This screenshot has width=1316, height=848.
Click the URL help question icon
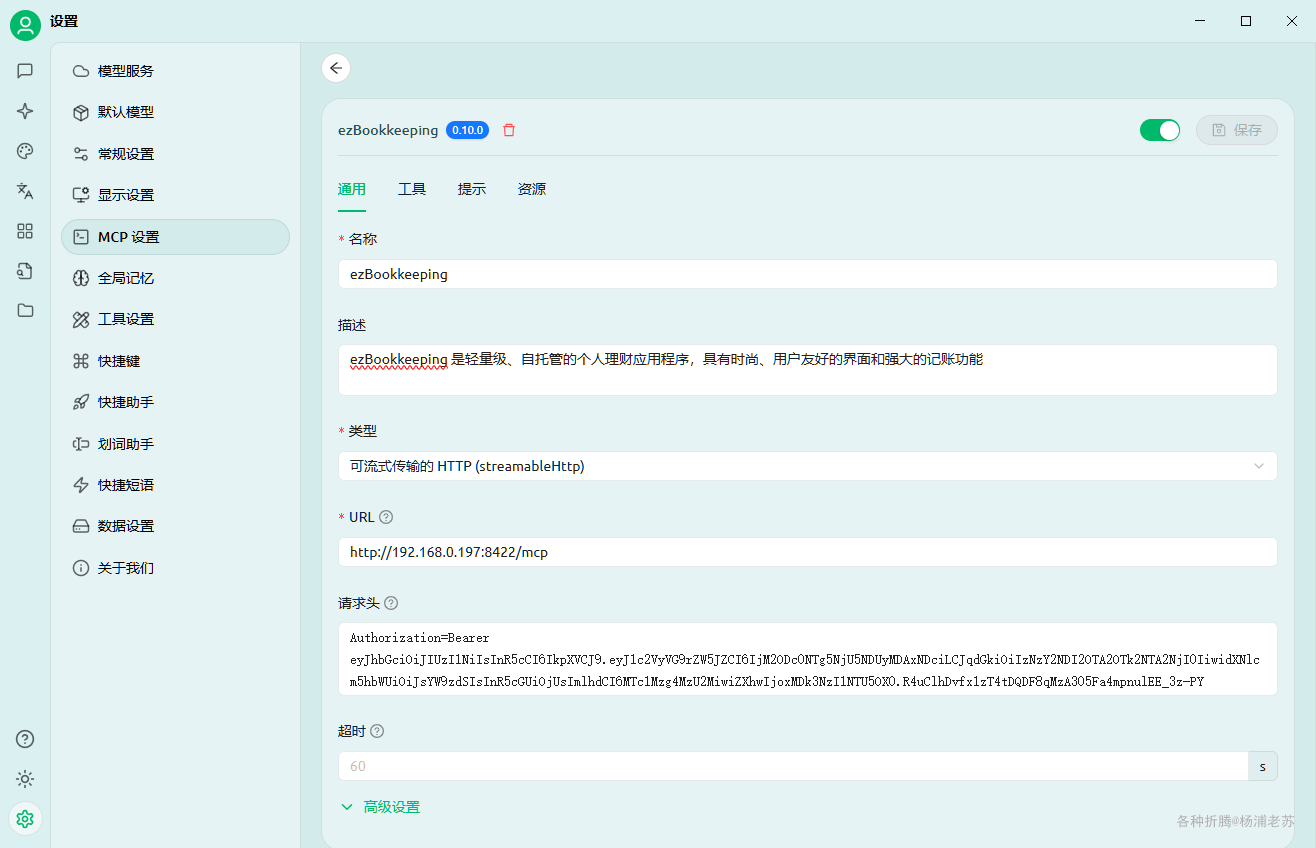pos(386,517)
